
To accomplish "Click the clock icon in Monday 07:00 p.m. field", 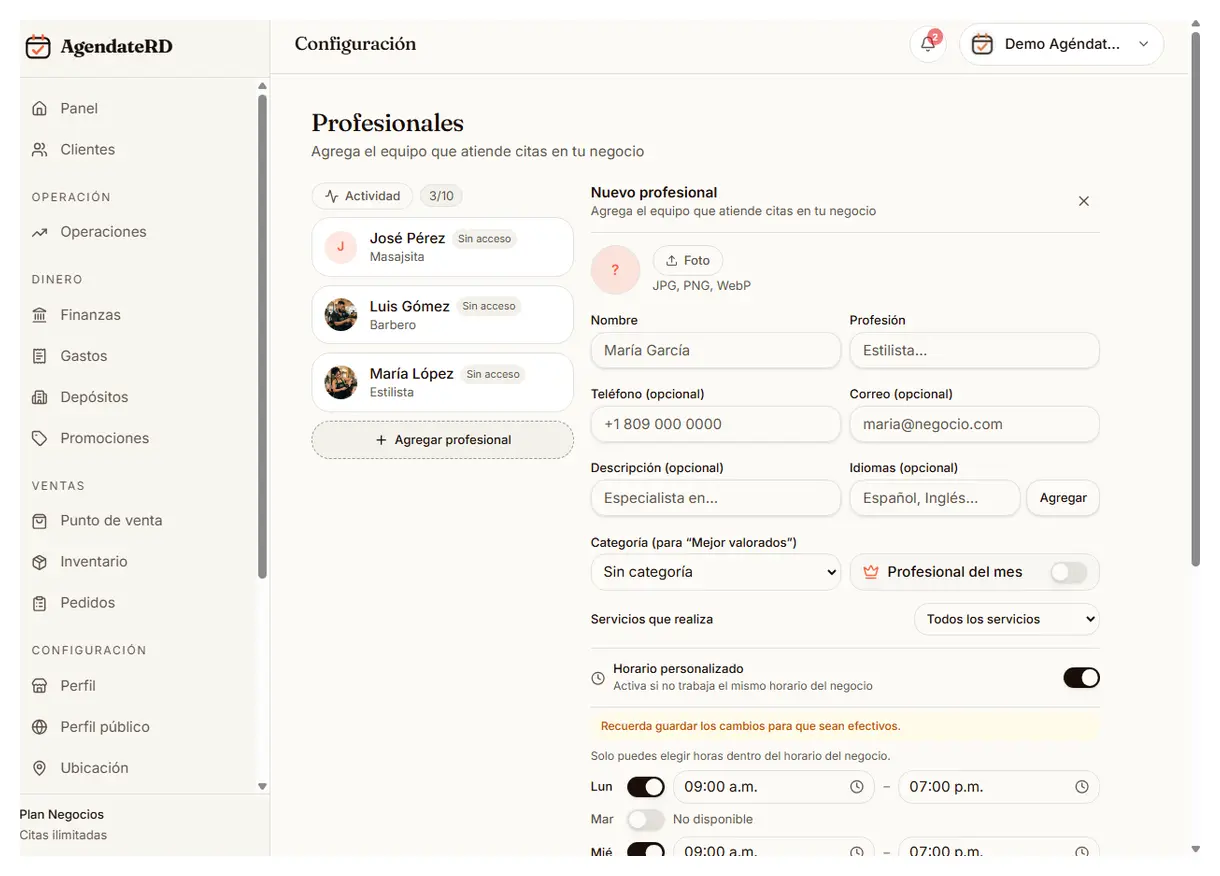I will pos(1082,787).
